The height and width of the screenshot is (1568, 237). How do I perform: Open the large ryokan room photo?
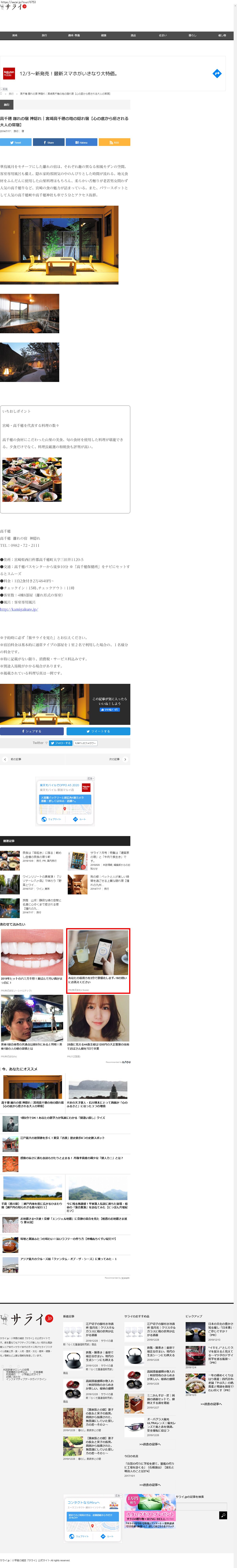(59, 245)
